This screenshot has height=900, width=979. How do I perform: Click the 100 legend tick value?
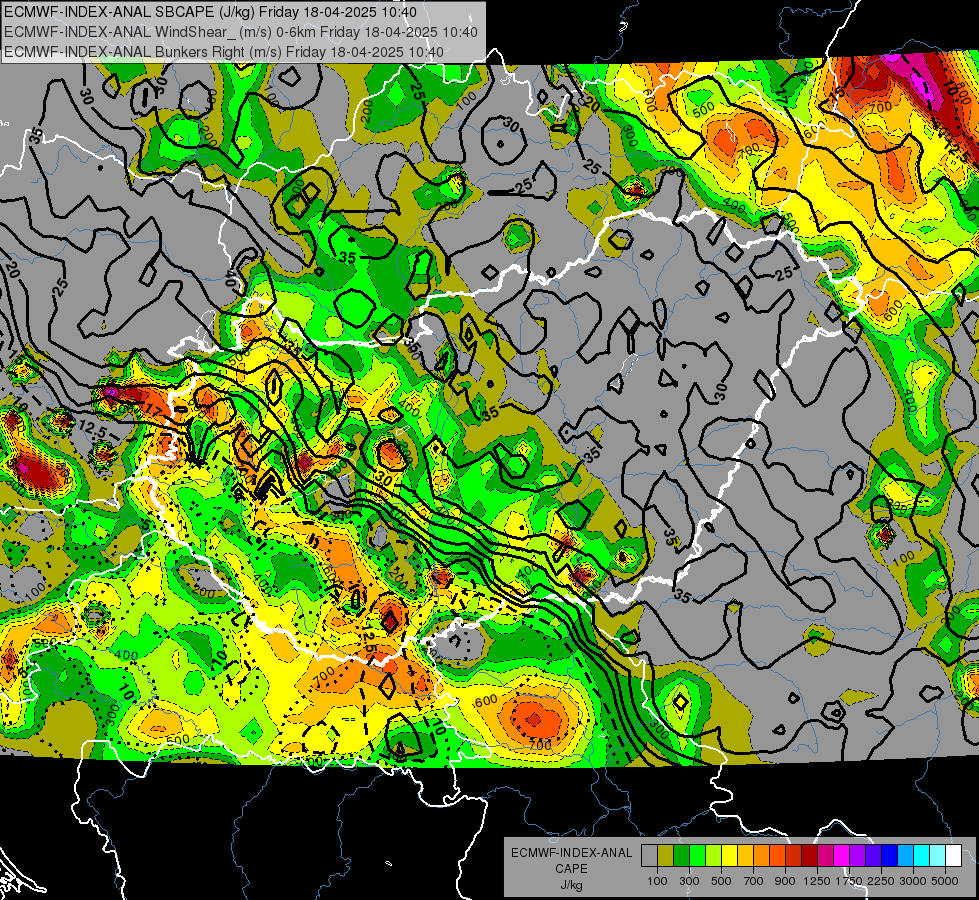(x=657, y=881)
